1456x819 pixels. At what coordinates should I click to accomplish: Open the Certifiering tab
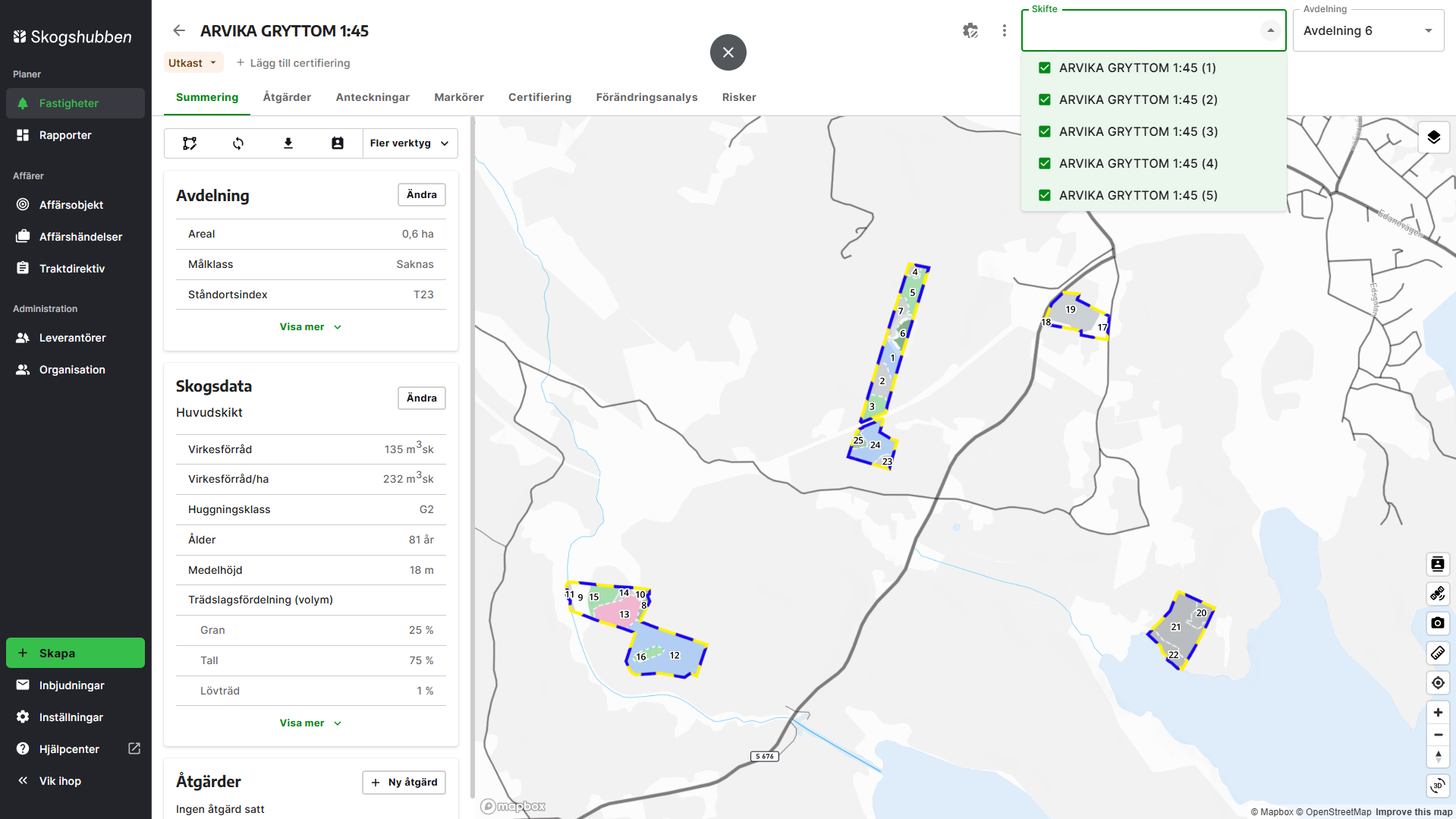(x=539, y=97)
